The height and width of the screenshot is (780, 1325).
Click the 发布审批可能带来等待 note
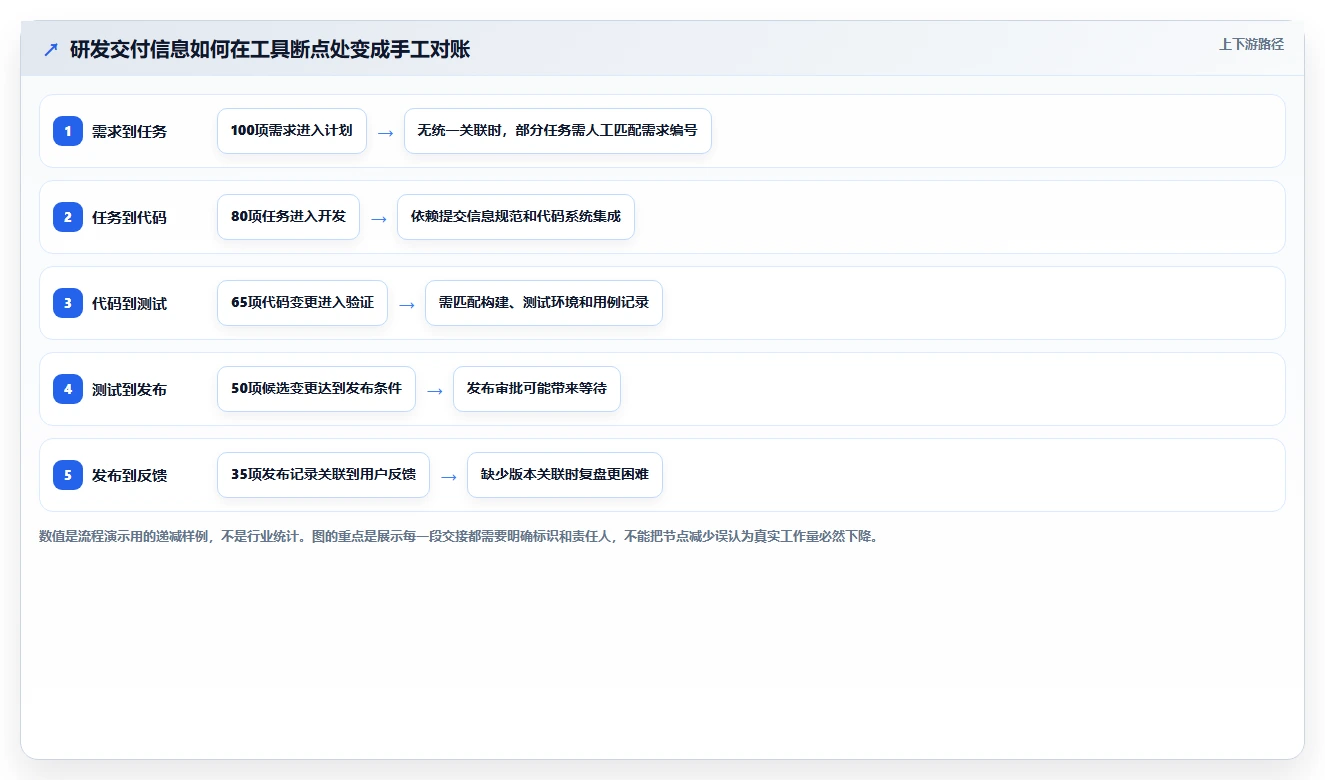[x=537, y=389]
